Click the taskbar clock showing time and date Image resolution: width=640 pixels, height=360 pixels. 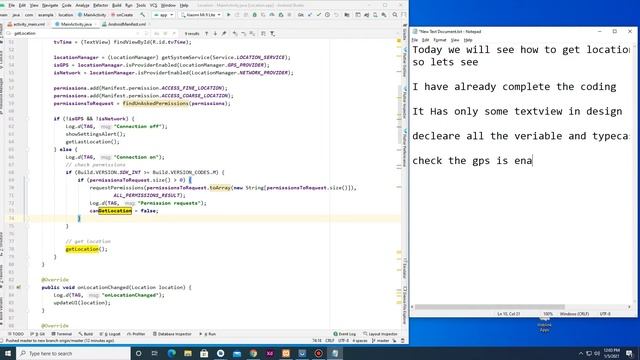tap(611, 353)
